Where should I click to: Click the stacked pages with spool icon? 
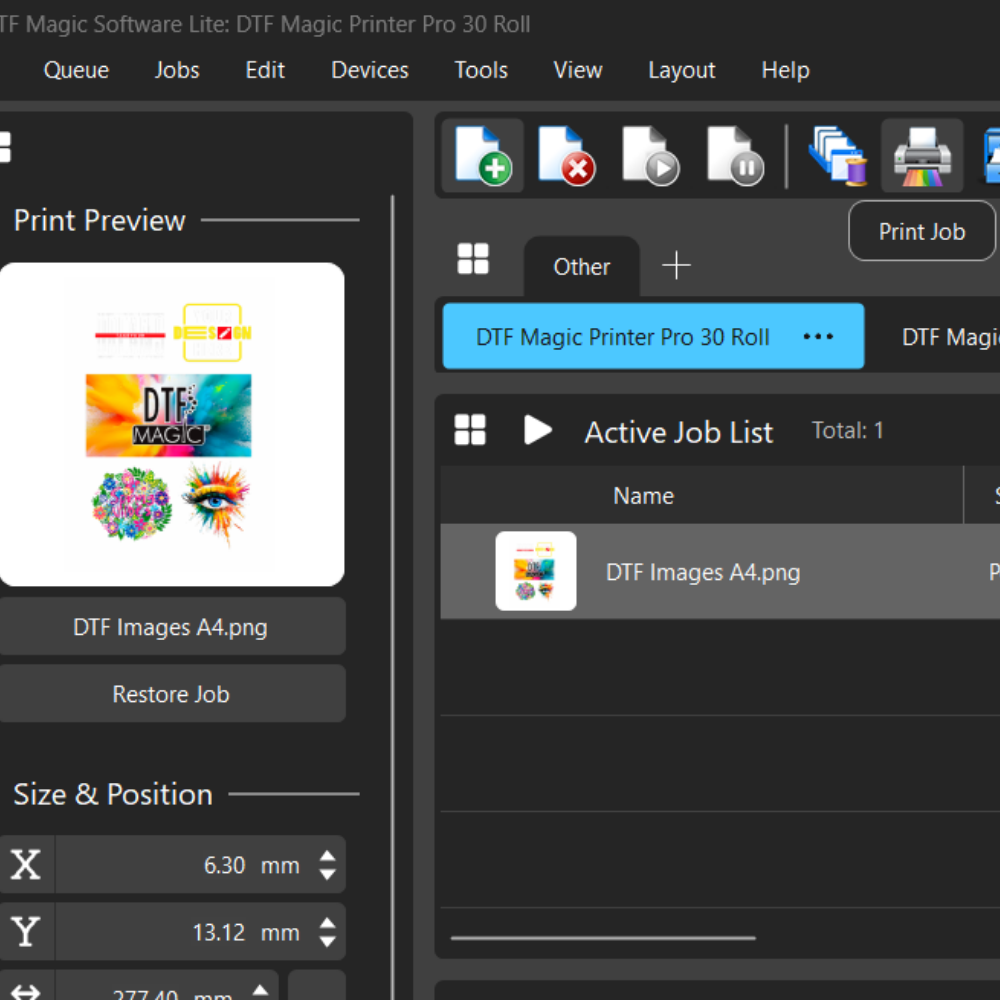836,156
